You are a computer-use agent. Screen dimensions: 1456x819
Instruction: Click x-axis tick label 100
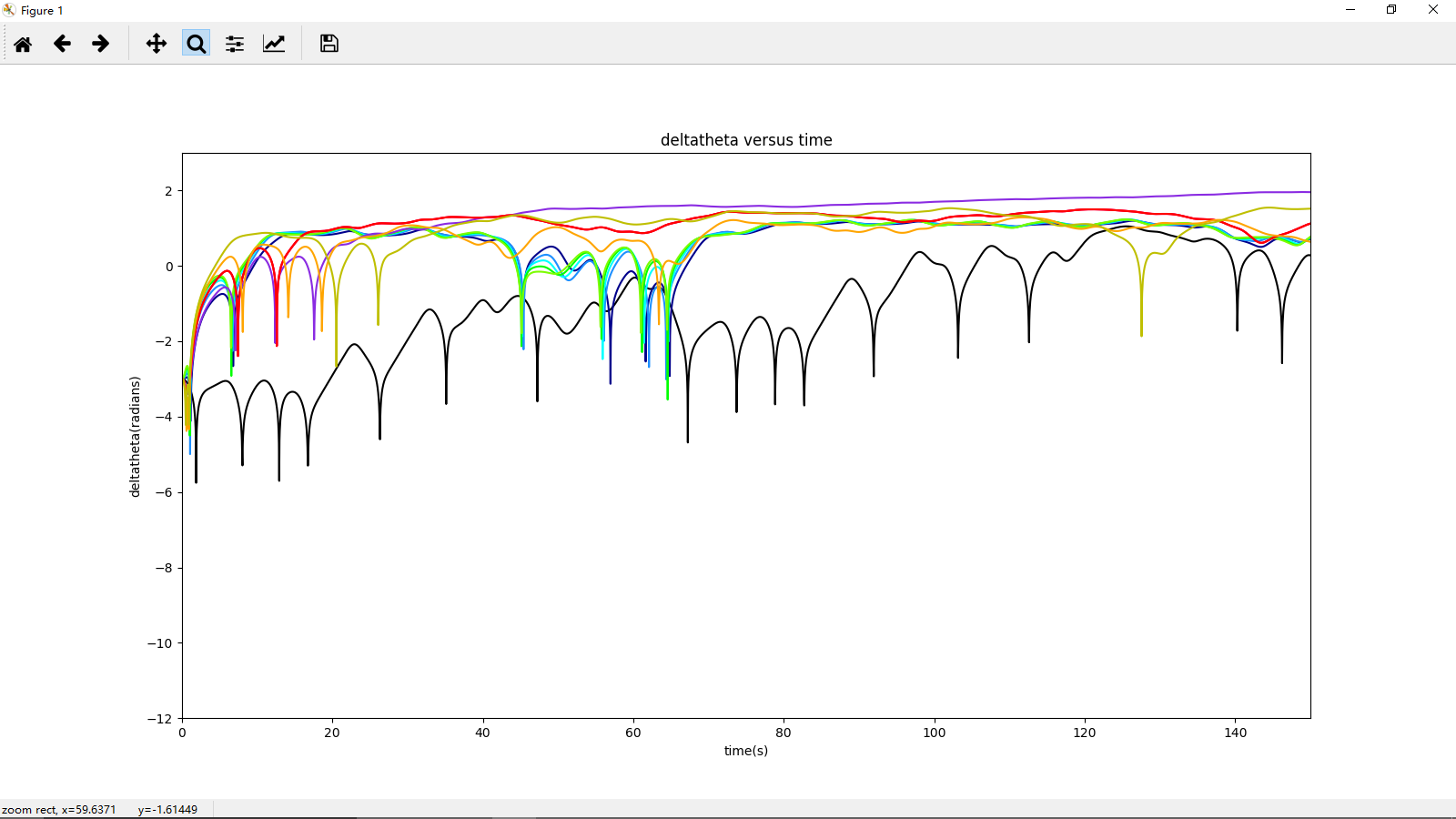935,733
